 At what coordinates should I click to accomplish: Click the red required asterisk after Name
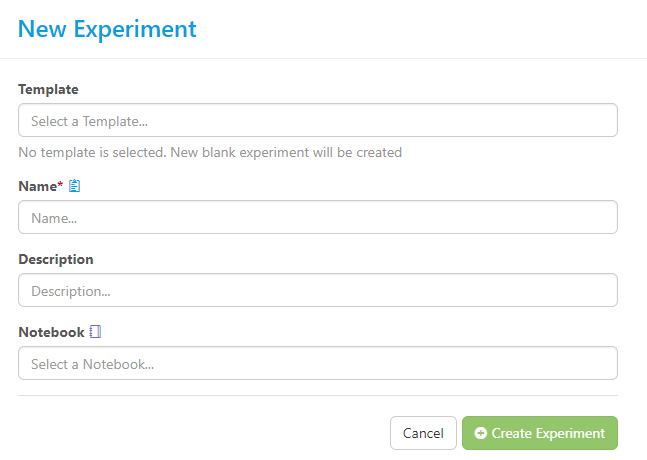pyautogui.click(x=62, y=185)
